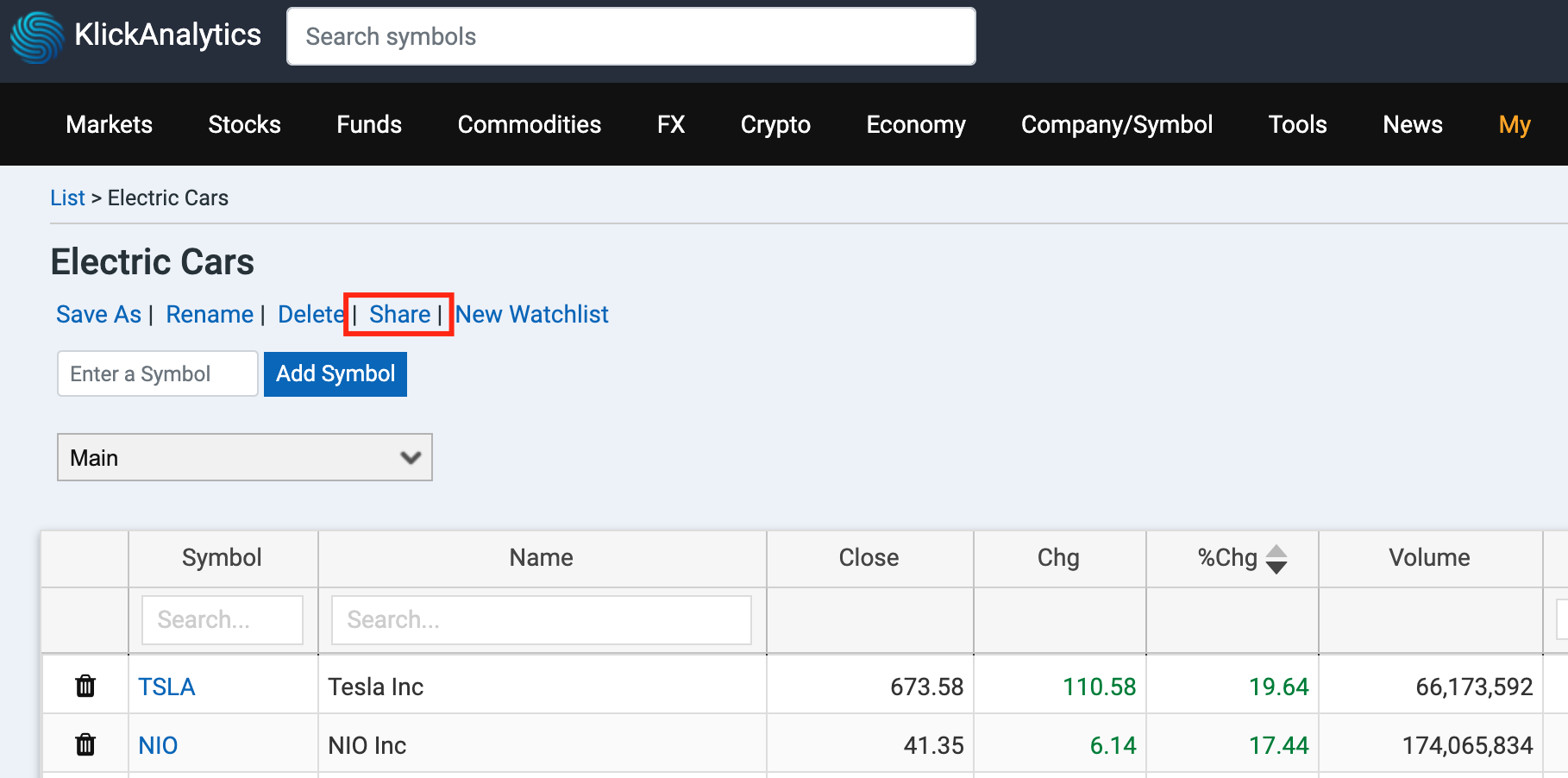Open the Company/Symbol menu

[x=1117, y=124]
